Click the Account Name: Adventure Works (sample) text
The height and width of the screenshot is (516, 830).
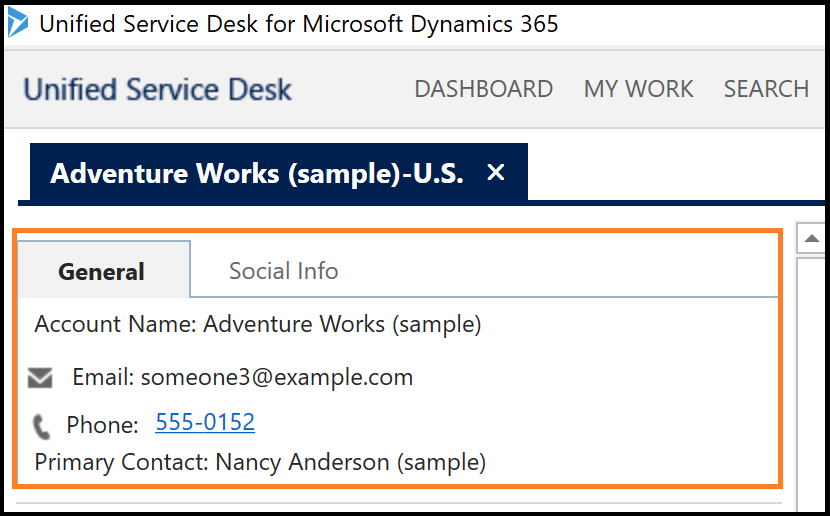[258, 324]
